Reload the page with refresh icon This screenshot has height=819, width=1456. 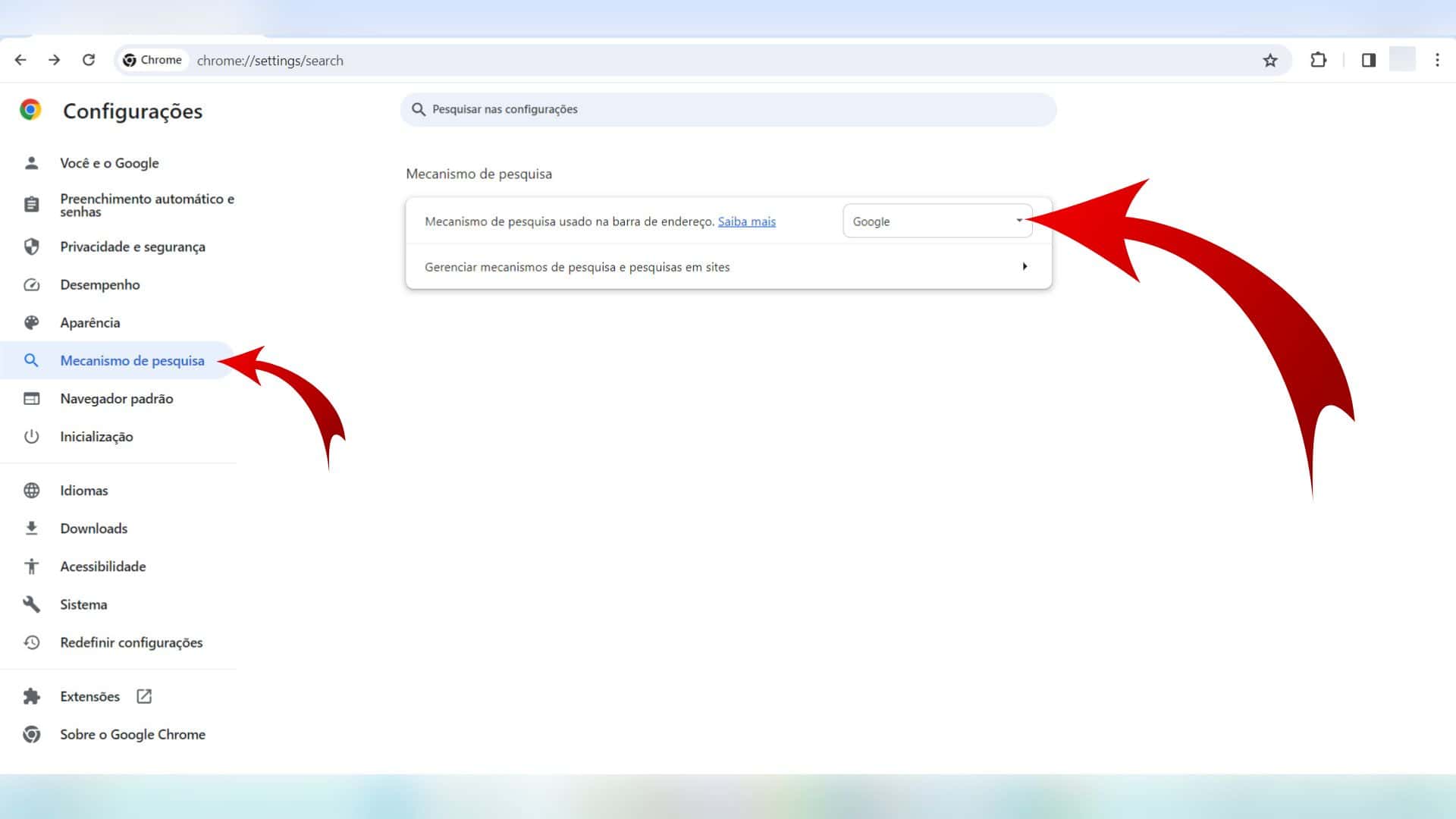[x=89, y=60]
